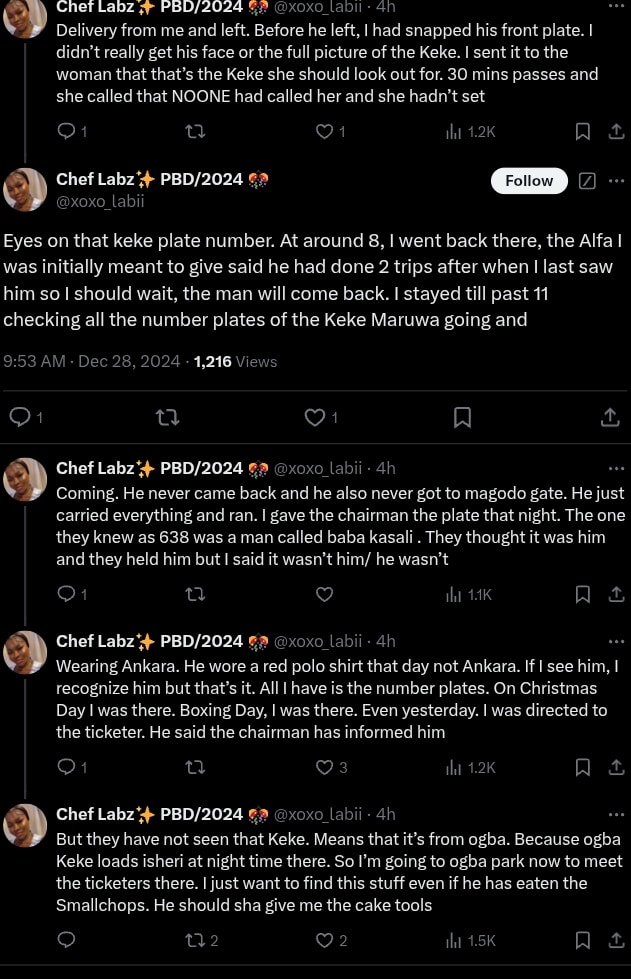Click the Follow button for Chef Labz
This screenshot has width=631, height=979.
click(529, 181)
